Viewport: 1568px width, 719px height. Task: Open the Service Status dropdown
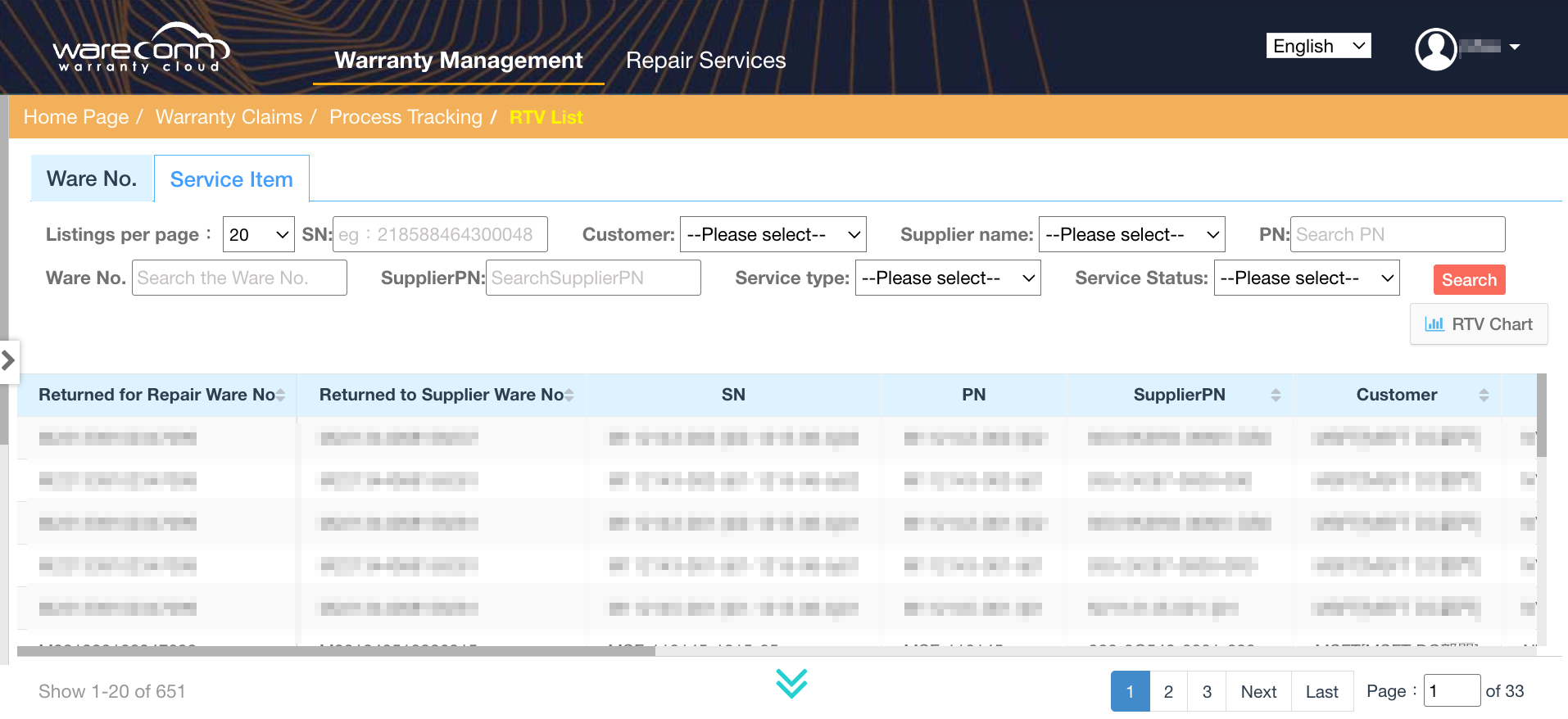coord(1306,278)
